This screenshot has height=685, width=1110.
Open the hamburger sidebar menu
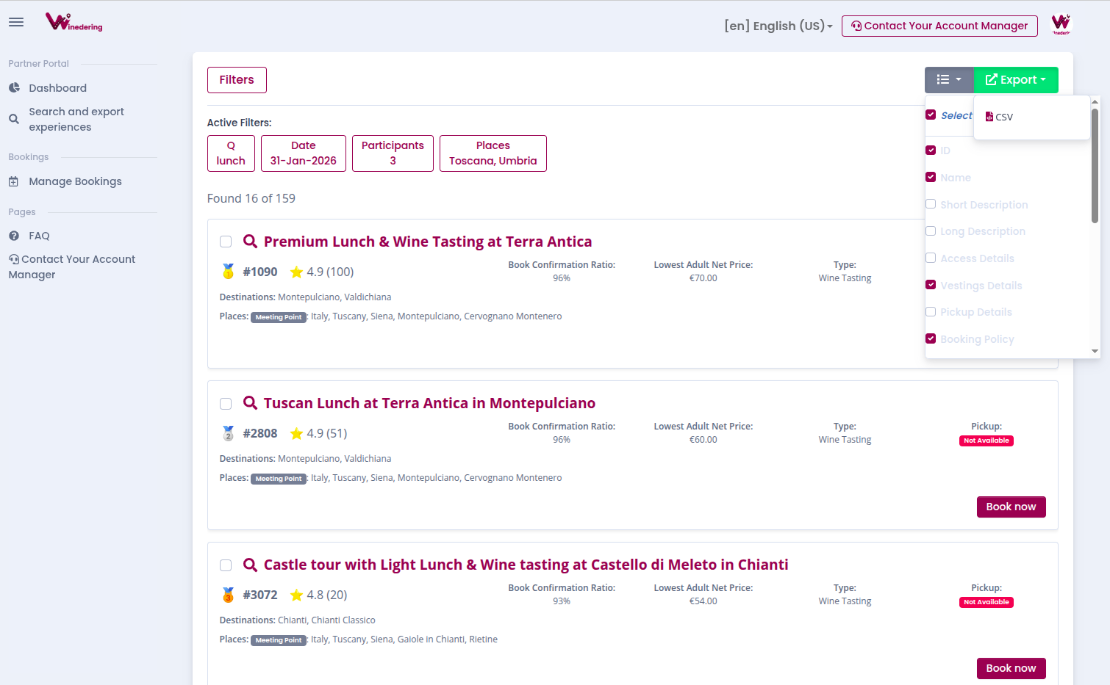[16, 23]
